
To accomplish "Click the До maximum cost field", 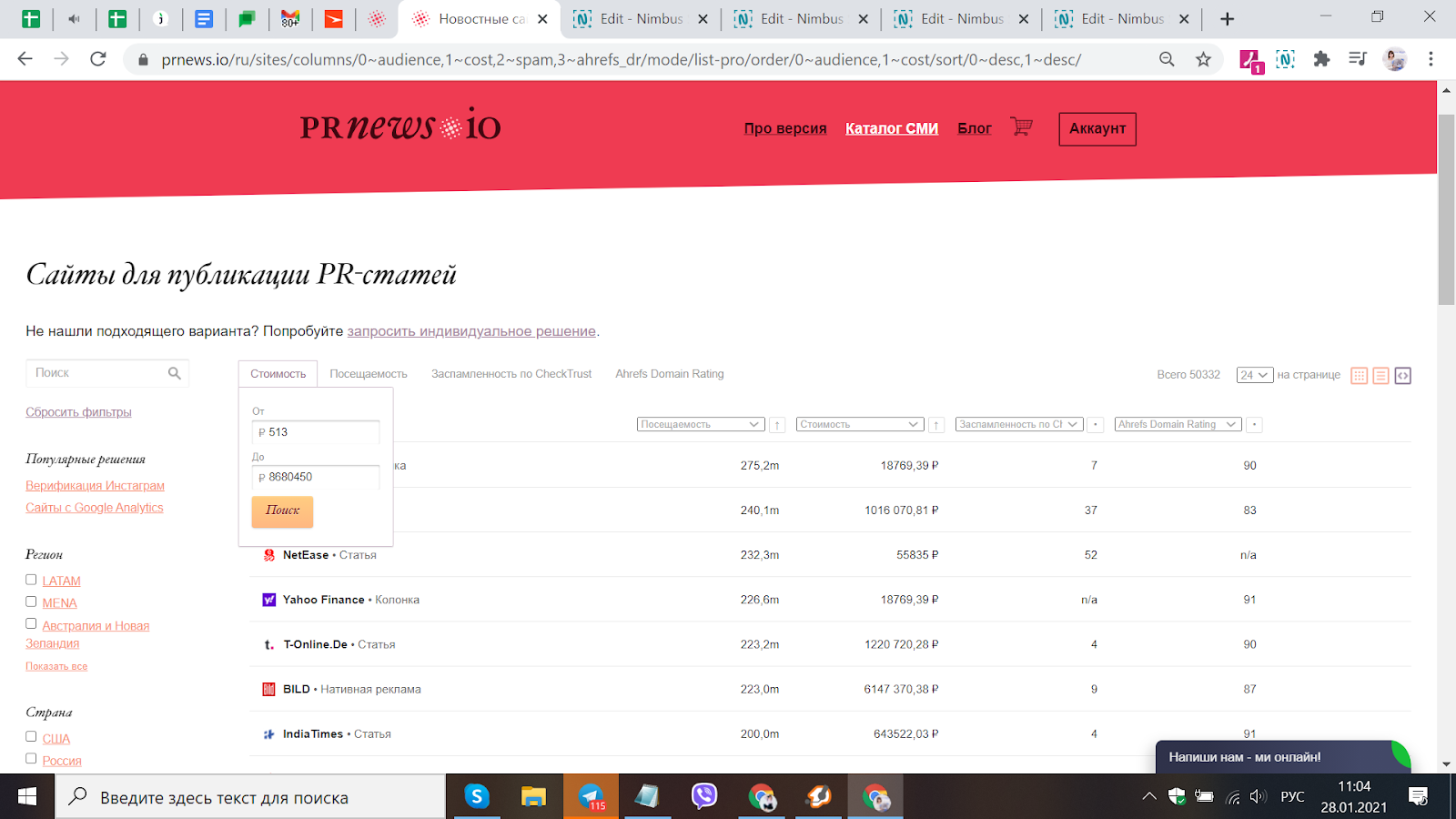I will (x=316, y=477).
